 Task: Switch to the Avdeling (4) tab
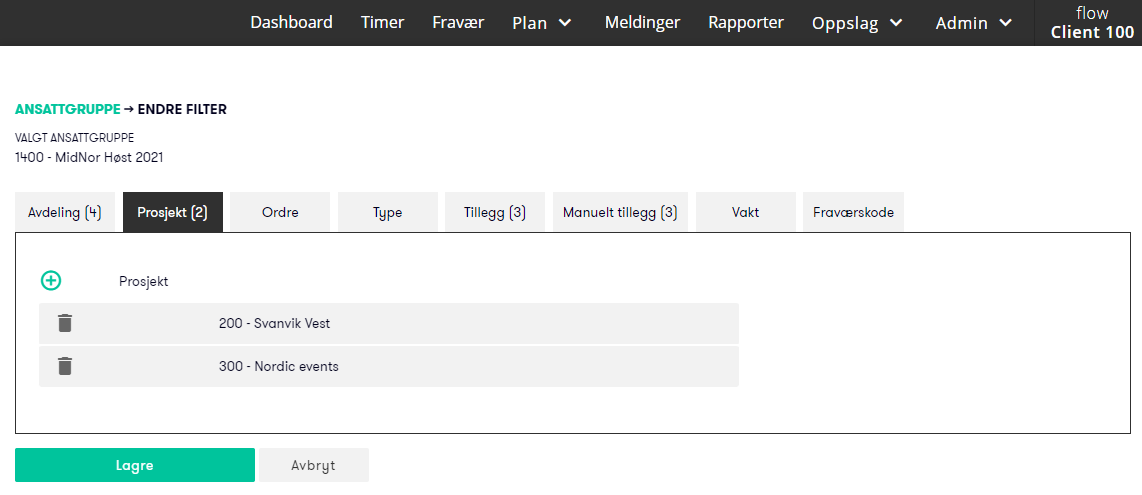[65, 213]
